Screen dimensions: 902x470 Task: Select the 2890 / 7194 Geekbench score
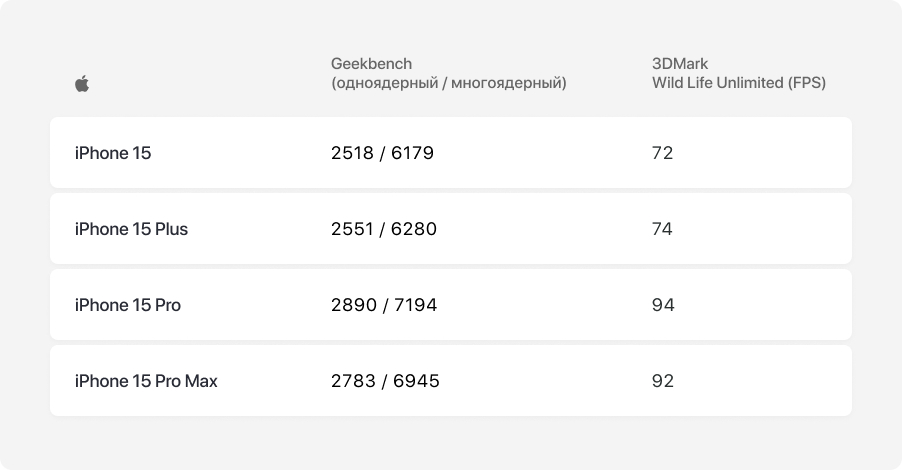(384, 305)
